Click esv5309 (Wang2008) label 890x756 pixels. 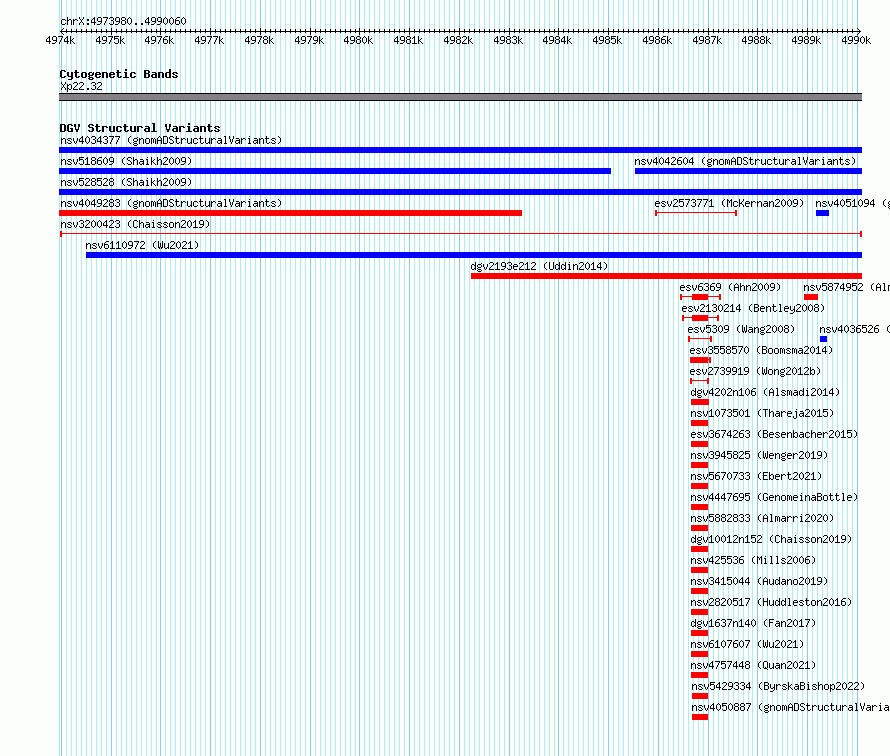(741, 329)
